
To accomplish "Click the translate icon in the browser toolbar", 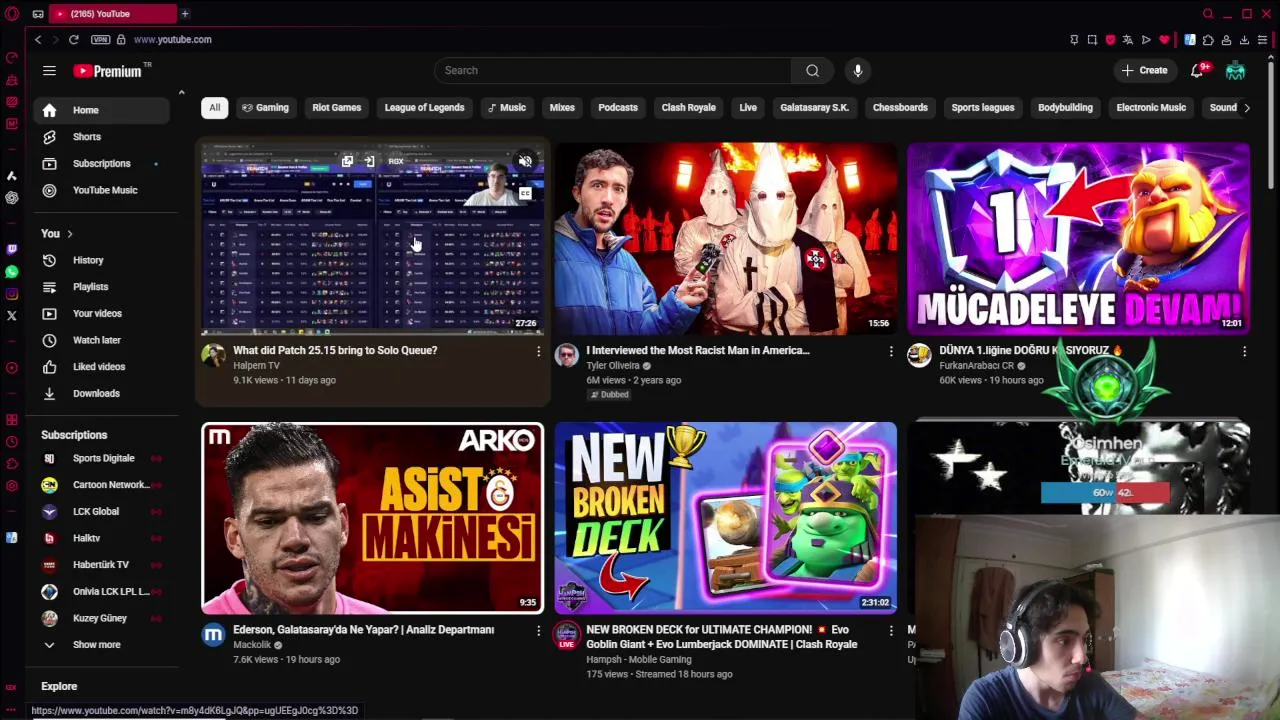I will coord(1128,40).
